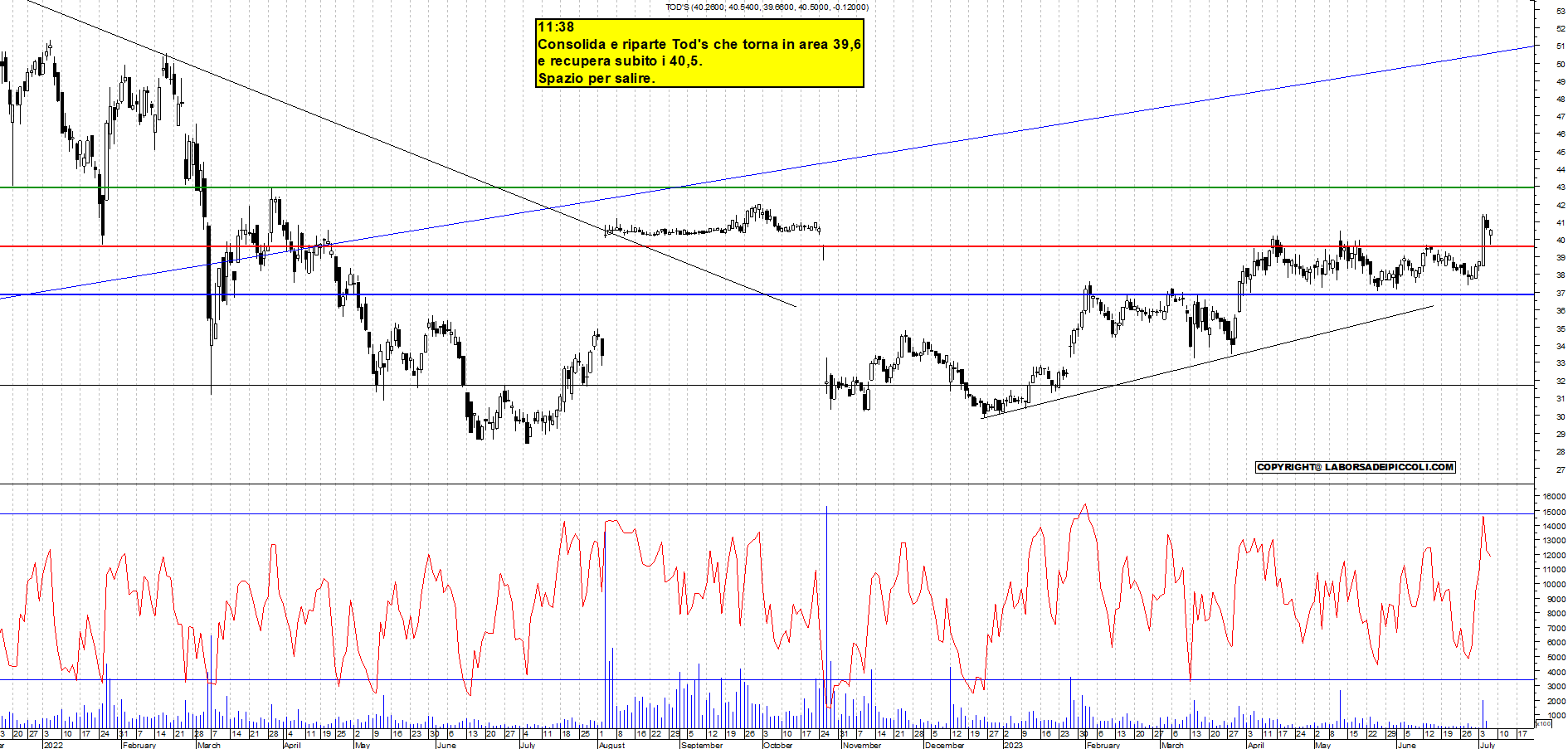The image size is (1568, 749).
Task: Click the '2022' year label on time axis
Action: (x=53, y=745)
